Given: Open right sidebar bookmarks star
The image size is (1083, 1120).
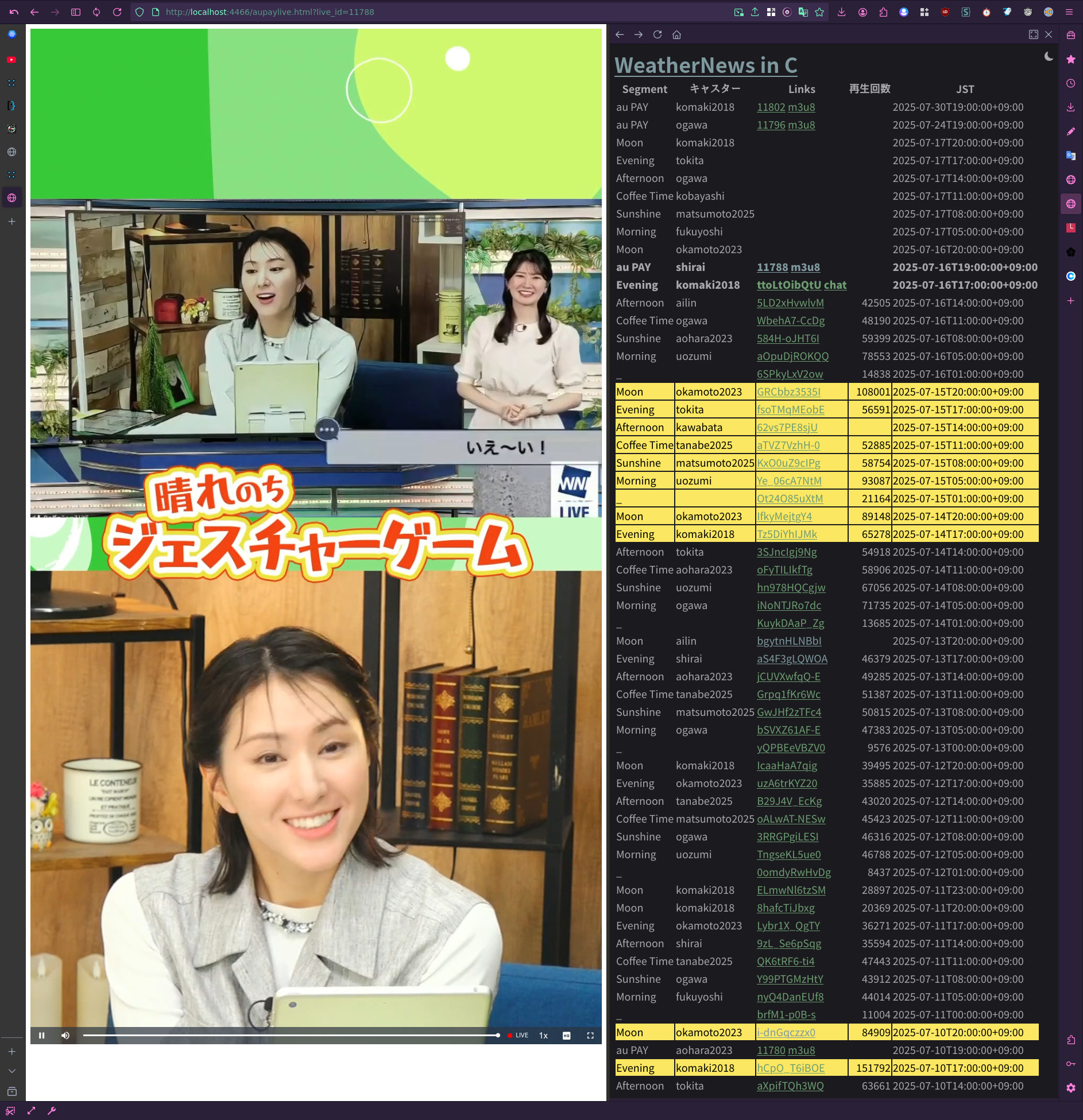Looking at the screenshot, I should (1071, 59).
